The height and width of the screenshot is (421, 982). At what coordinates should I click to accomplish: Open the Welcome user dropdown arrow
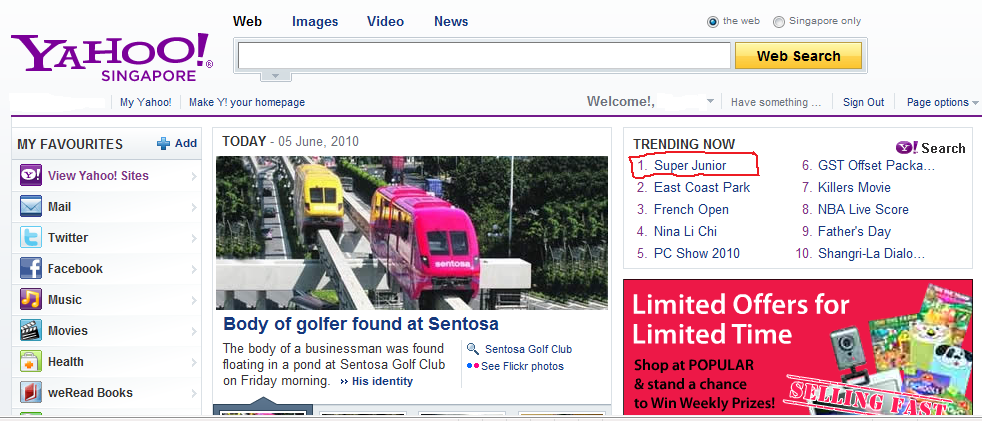710,101
